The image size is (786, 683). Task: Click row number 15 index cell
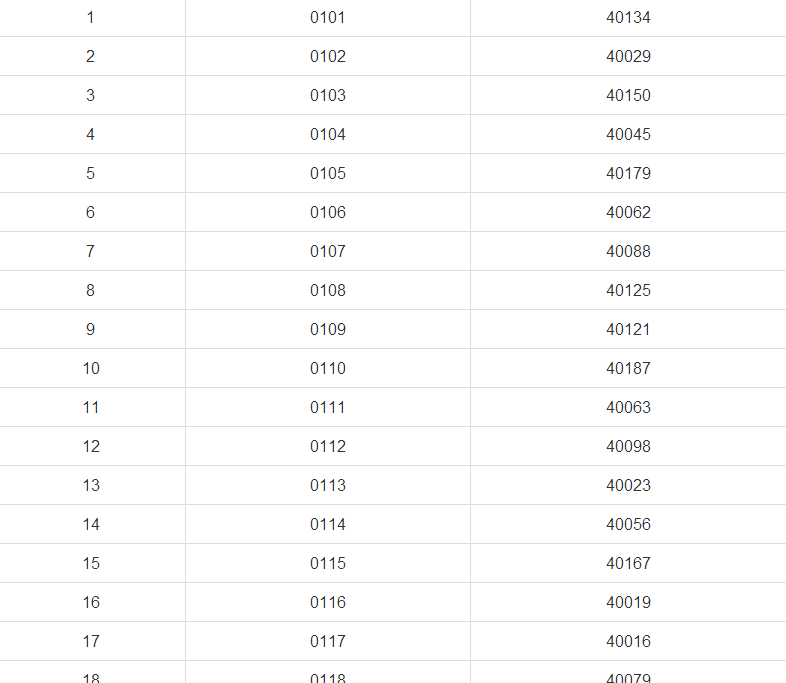point(90,563)
